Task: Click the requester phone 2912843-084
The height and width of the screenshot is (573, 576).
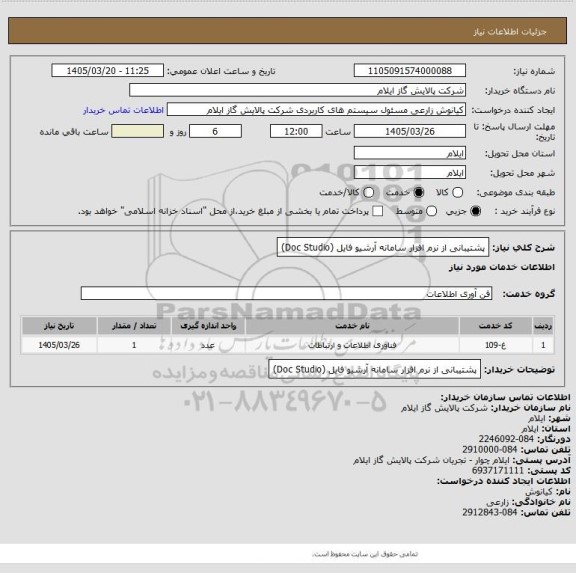Action: coord(490,512)
